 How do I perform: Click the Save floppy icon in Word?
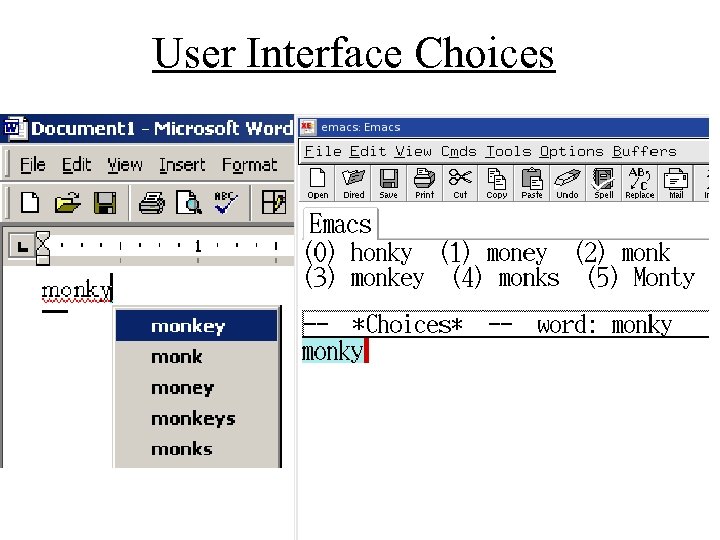[105, 203]
